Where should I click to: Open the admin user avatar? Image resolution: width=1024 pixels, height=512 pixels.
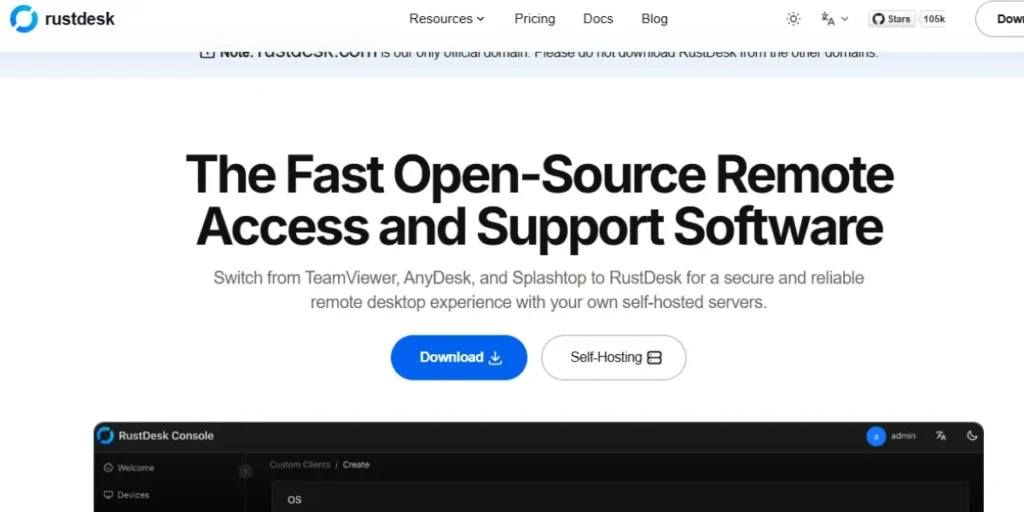click(x=876, y=436)
